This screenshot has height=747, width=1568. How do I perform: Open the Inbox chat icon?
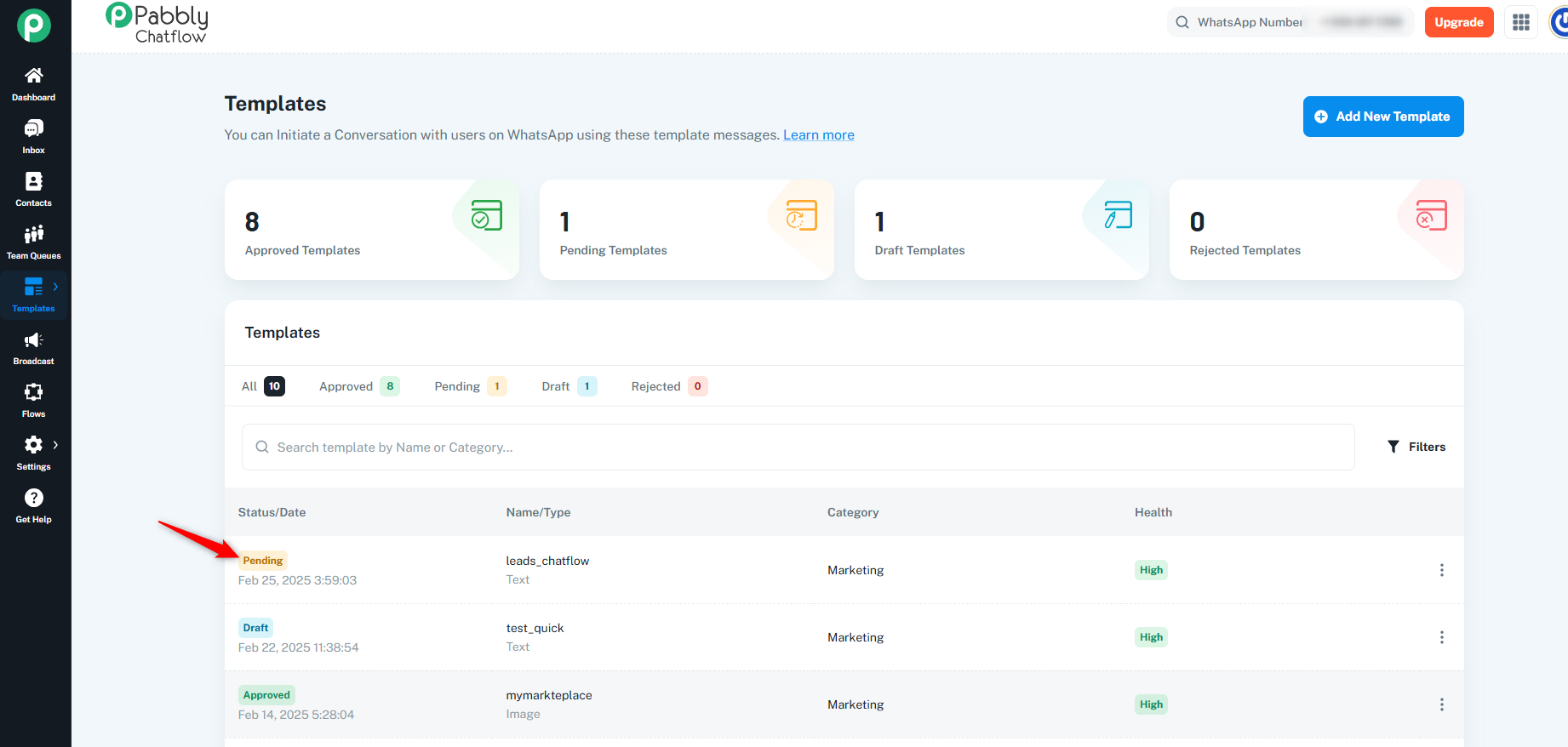tap(34, 128)
